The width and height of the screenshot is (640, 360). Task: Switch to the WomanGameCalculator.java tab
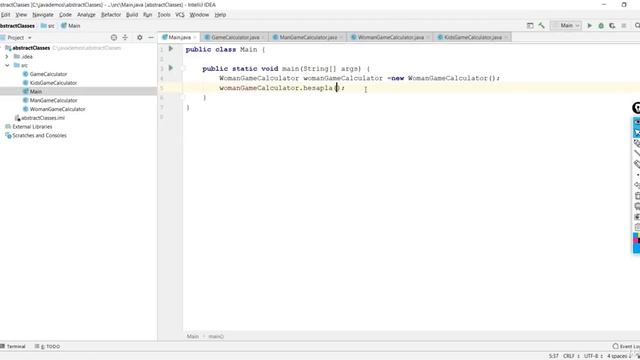(390, 37)
